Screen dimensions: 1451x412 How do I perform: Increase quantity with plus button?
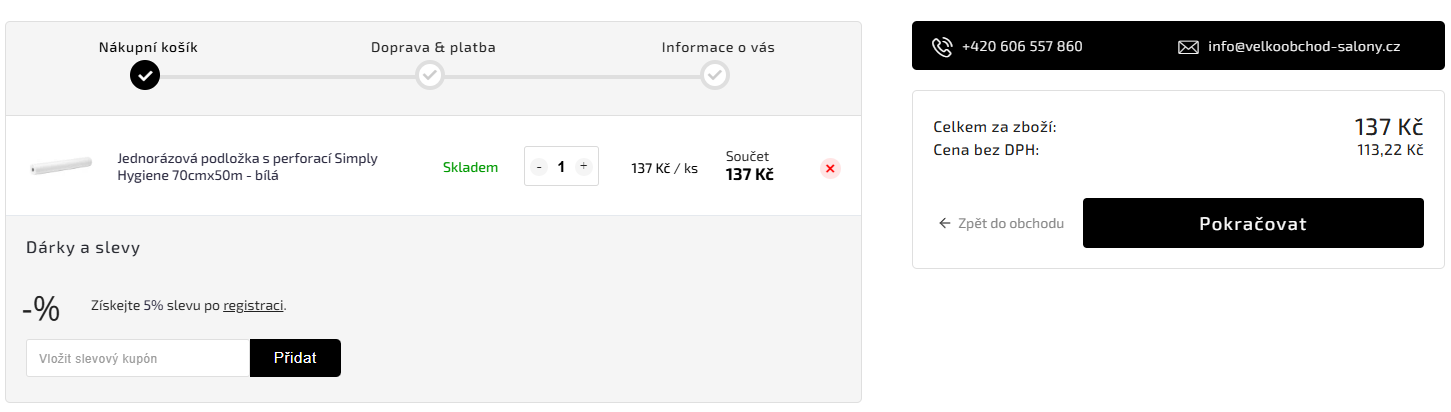click(x=583, y=167)
